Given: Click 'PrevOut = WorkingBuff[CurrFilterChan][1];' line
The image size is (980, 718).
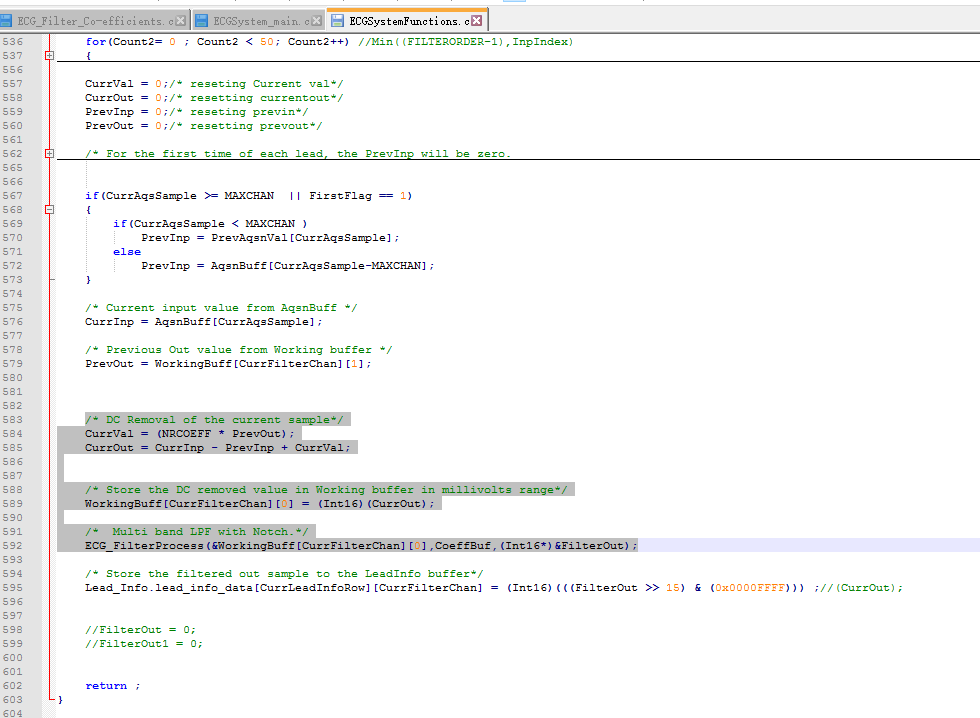Looking at the screenshot, I should [x=228, y=364].
